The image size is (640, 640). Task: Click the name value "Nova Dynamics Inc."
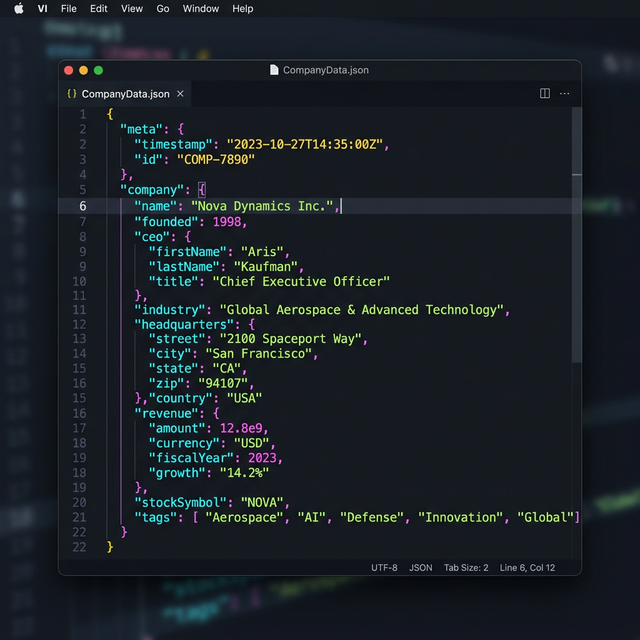pos(262,206)
